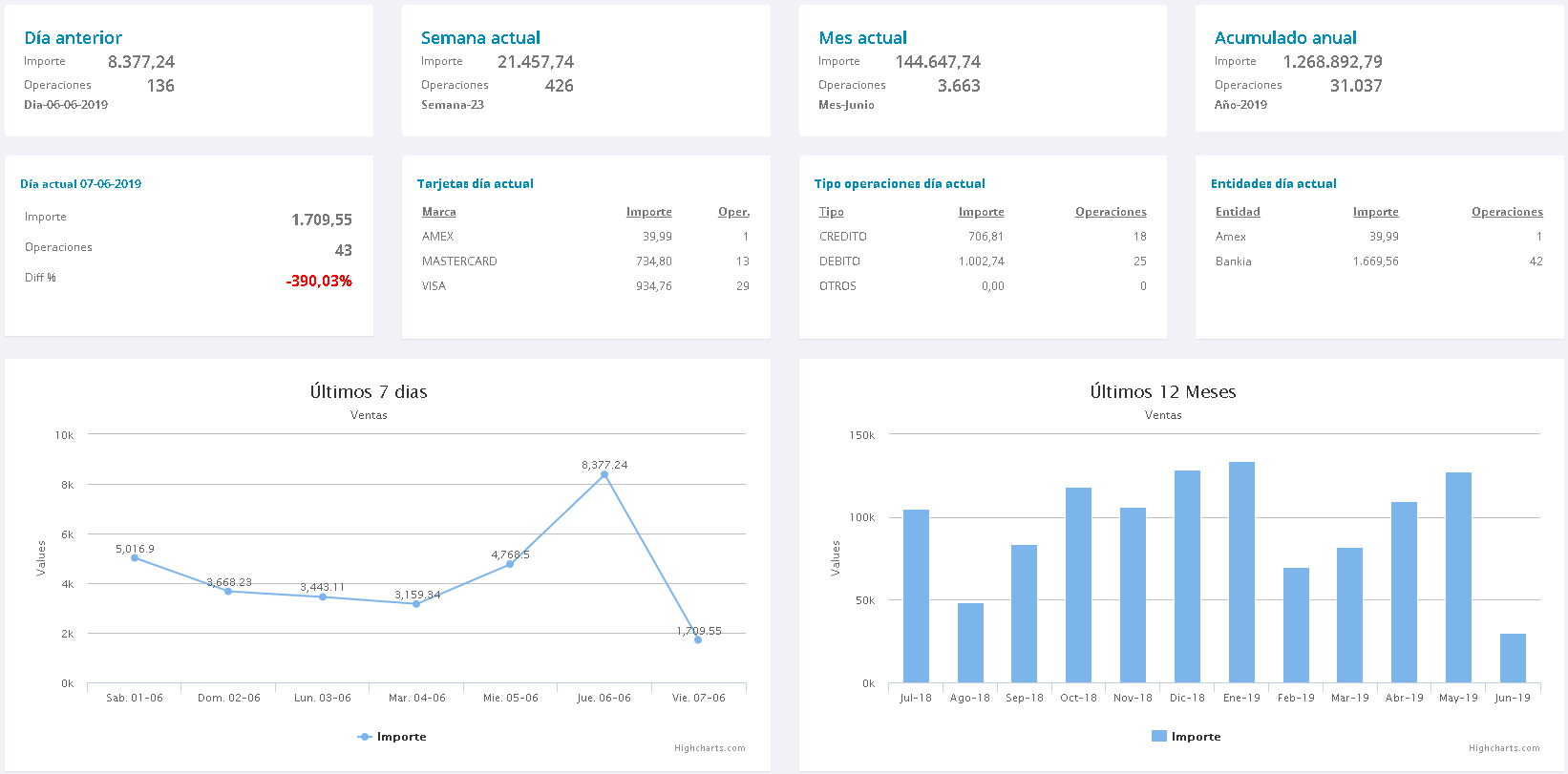Click Operaciones header in Entidades día actual

tap(1507, 212)
